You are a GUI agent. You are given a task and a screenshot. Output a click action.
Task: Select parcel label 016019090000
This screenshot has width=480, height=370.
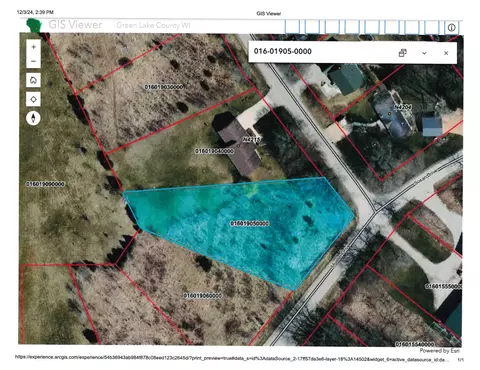coord(45,184)
